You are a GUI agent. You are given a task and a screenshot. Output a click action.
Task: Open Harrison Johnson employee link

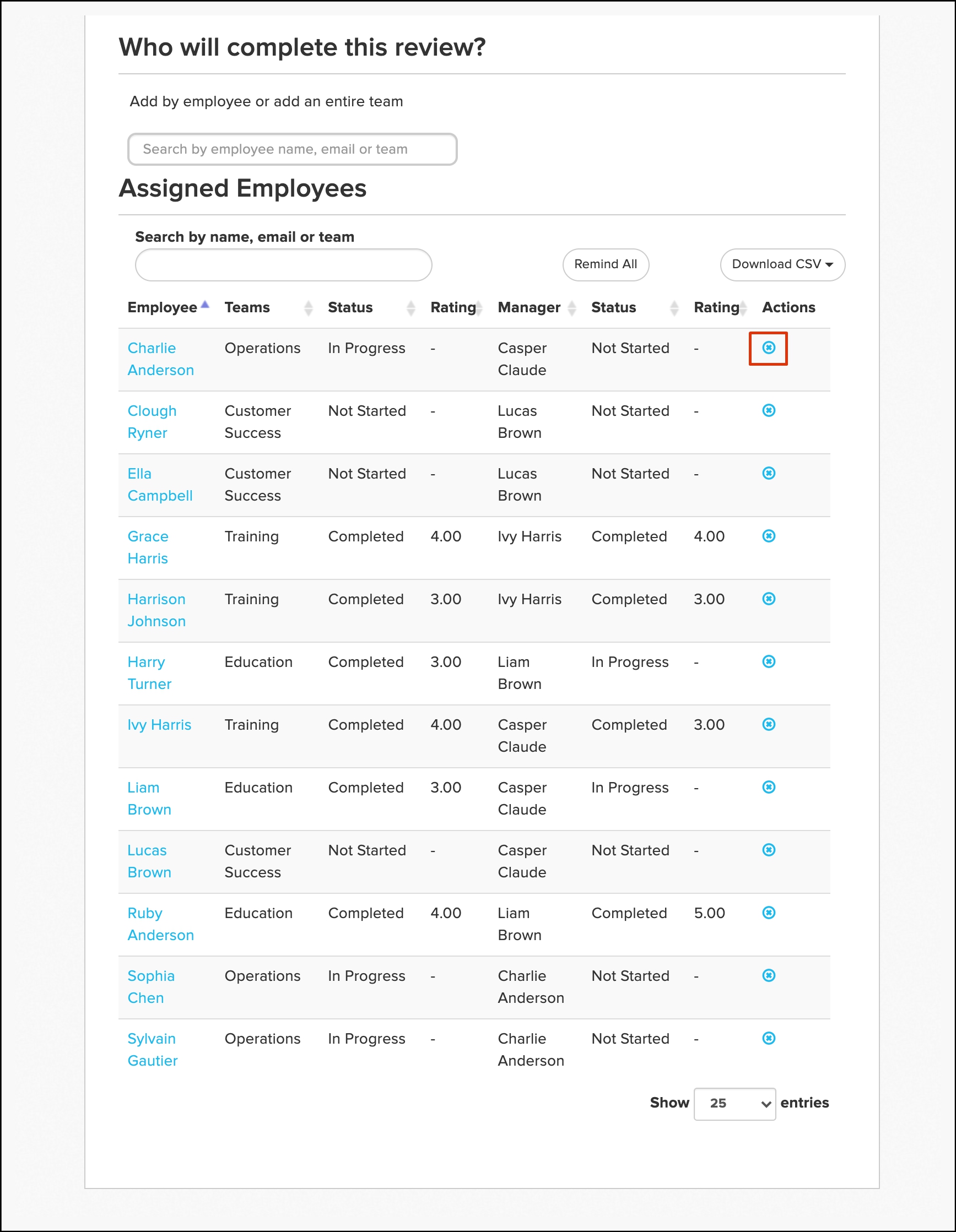tap(156, 610)
